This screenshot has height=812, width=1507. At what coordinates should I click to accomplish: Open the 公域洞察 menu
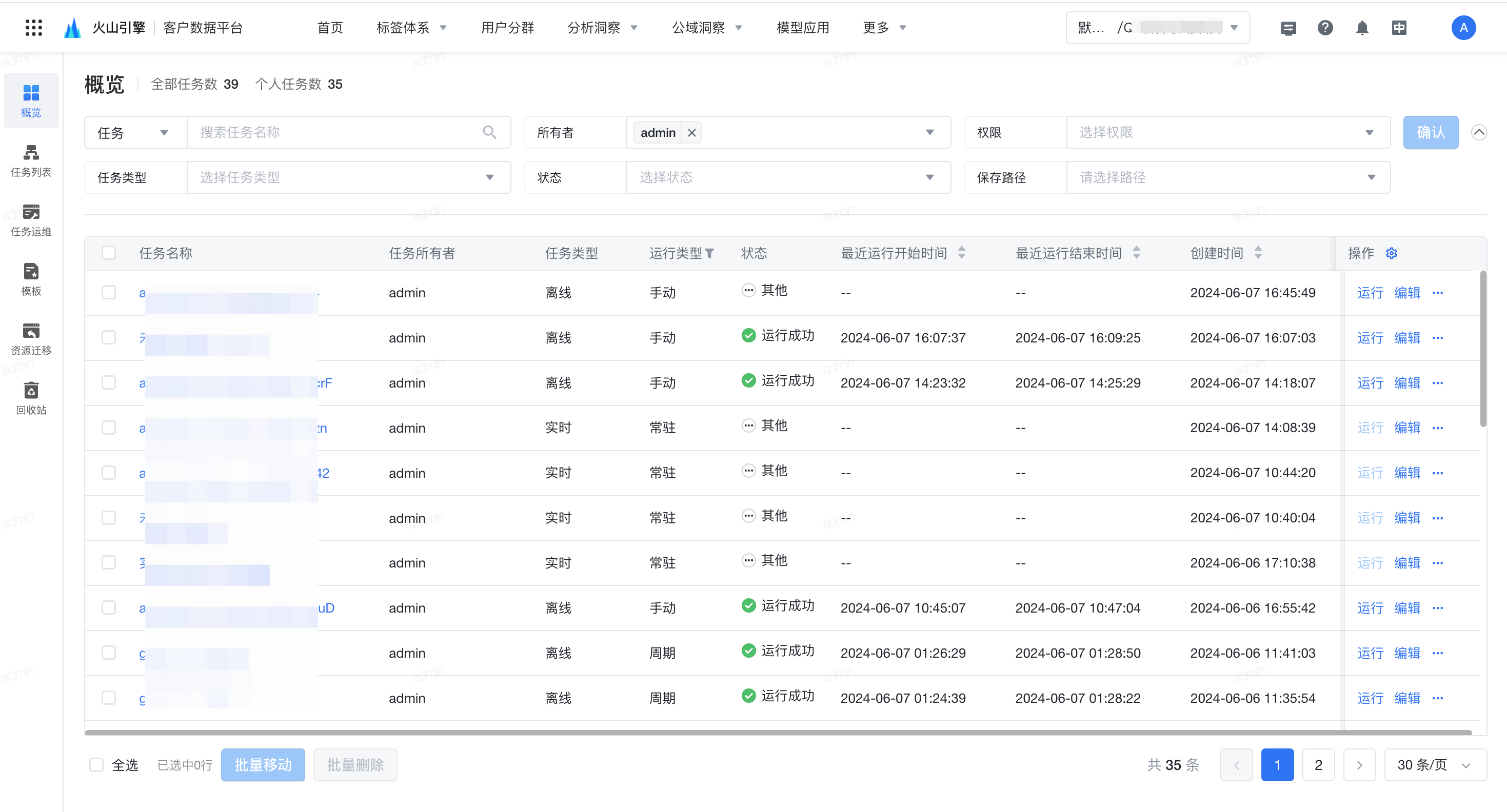[707, 28]
